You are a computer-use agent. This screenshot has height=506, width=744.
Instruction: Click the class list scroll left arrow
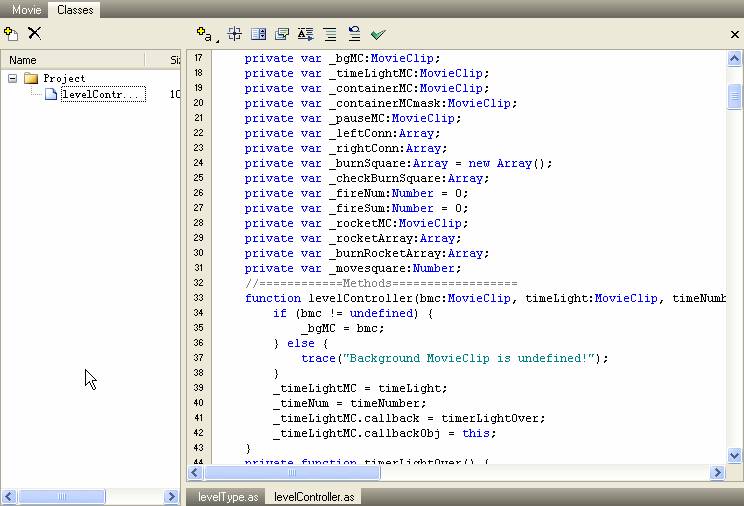click(x=9, y=497)
